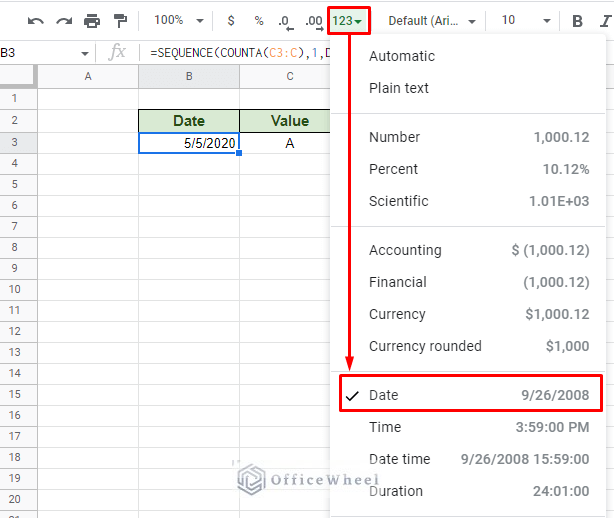Select row 5 header
Image resolution: width=614 pixels, height=518 pixels.
(18, 184)
